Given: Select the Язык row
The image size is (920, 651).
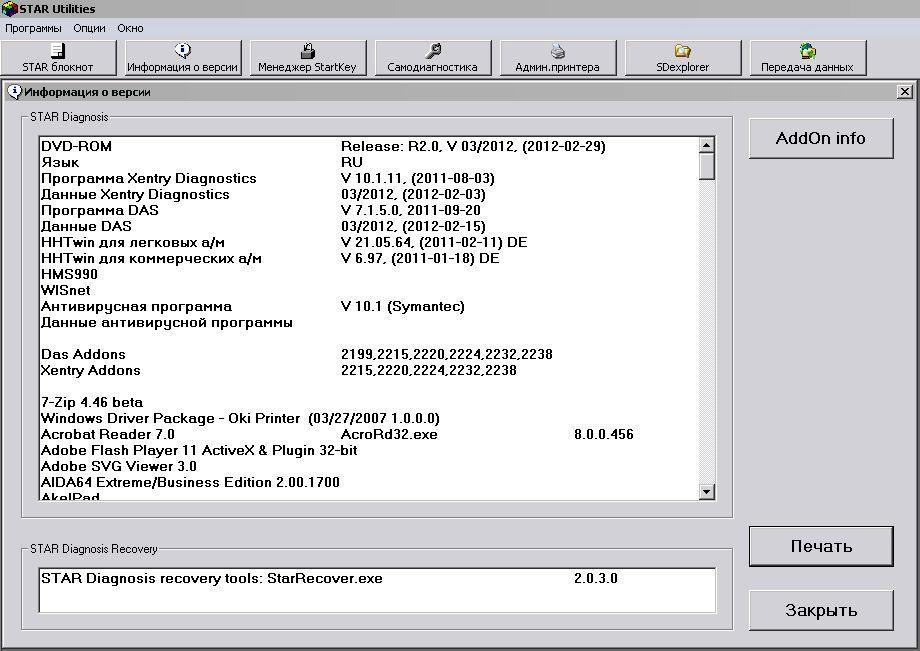Looking at the screenshot, I should pyautogui.click(x=370, y=162).
